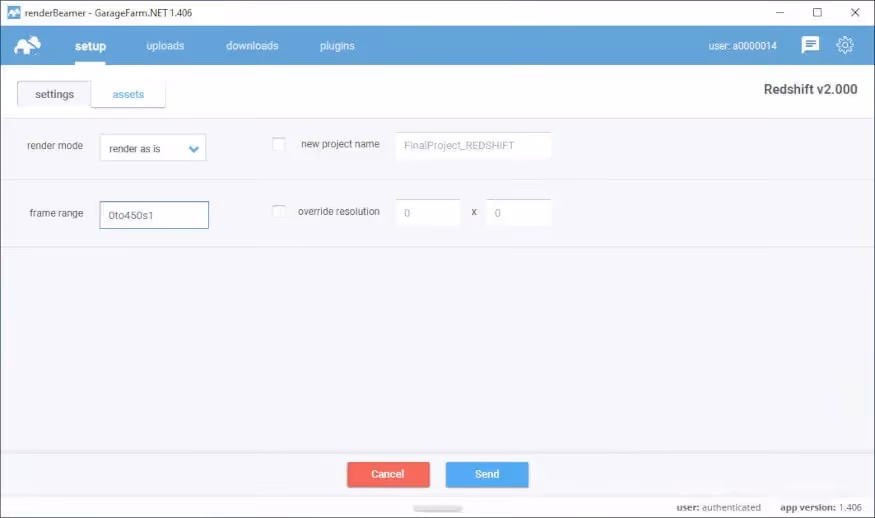Click the new project name input field
Screen dimensions: 875x518
click(x=473, y=146)
